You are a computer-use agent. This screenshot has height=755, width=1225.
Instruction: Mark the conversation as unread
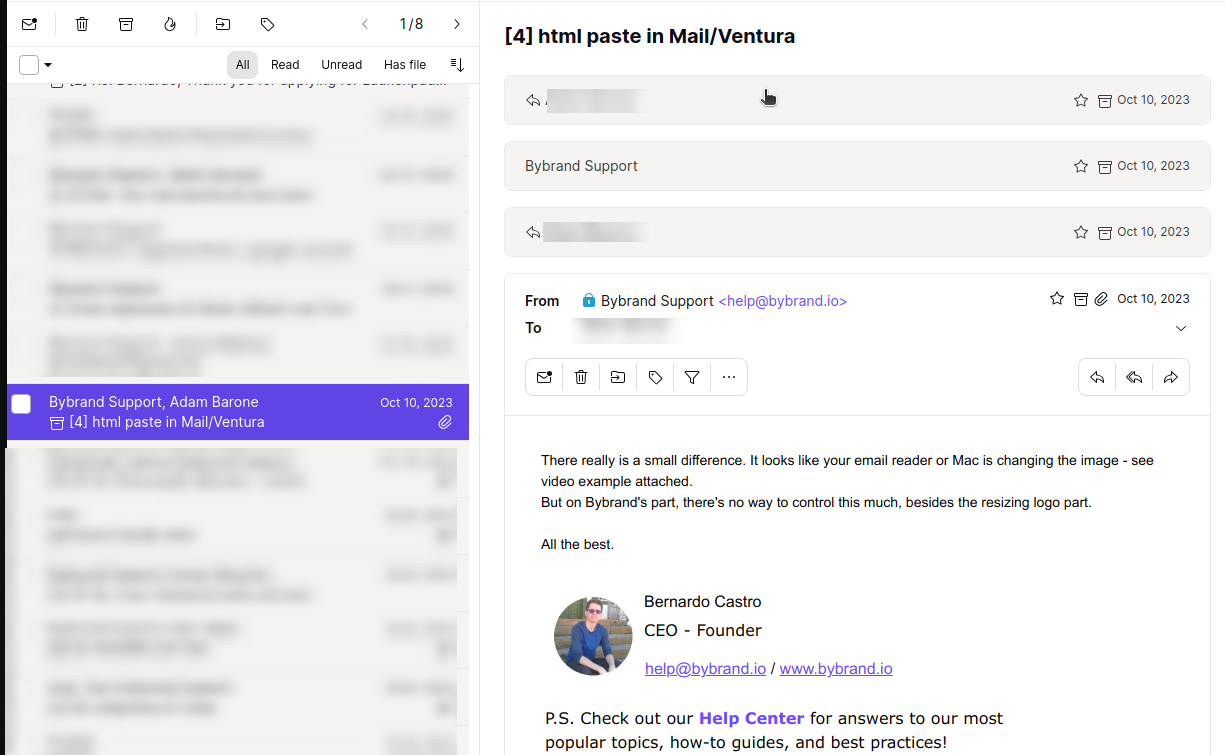[29, 24]
